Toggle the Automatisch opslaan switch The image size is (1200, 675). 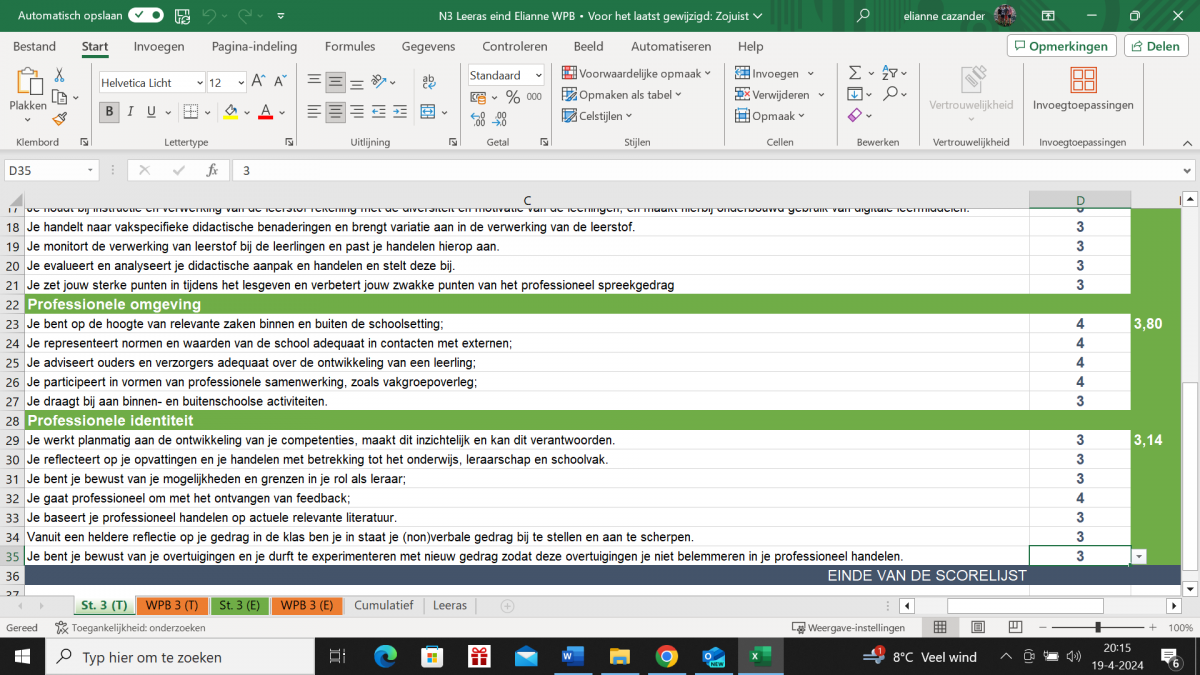146,16
